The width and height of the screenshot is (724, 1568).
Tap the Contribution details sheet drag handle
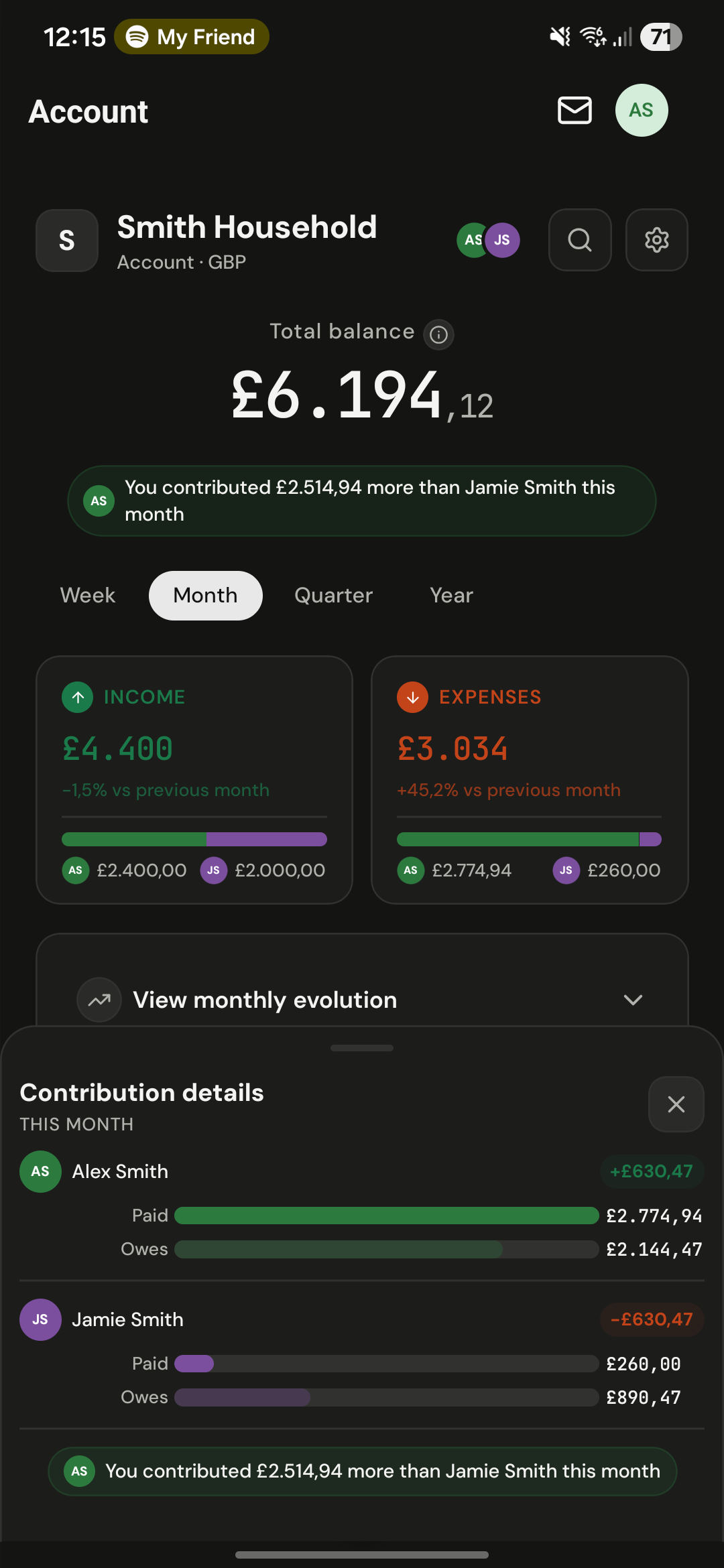[362, 1048]
